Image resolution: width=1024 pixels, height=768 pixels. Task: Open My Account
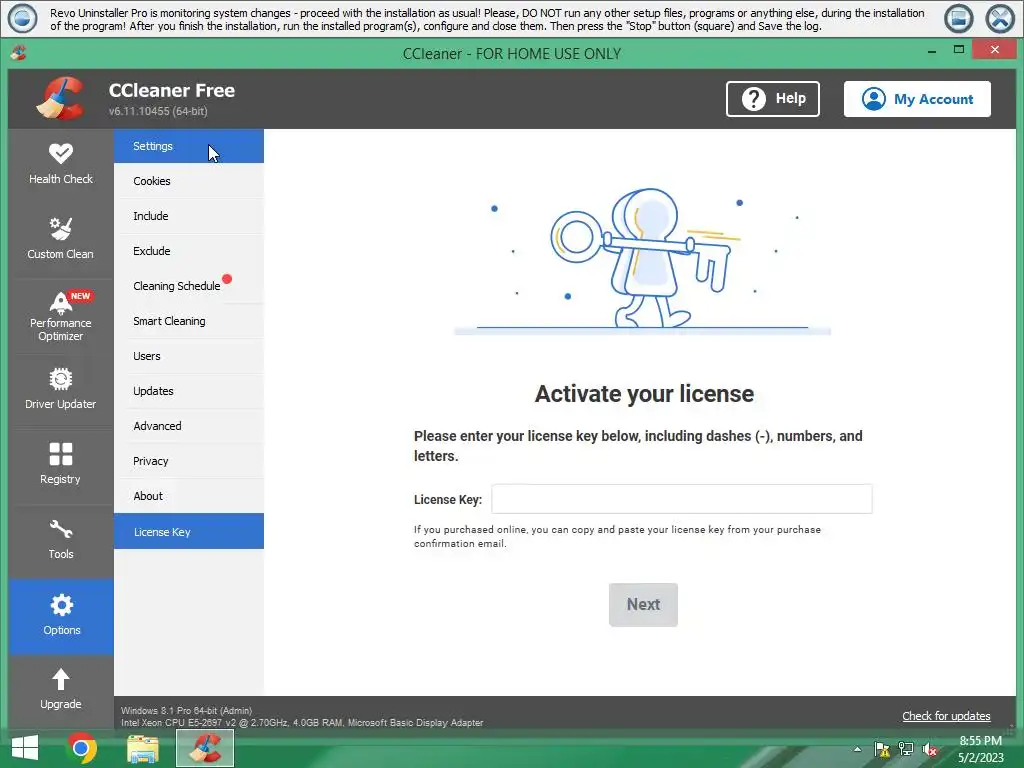pyautogui.click(x=917, y=99)
